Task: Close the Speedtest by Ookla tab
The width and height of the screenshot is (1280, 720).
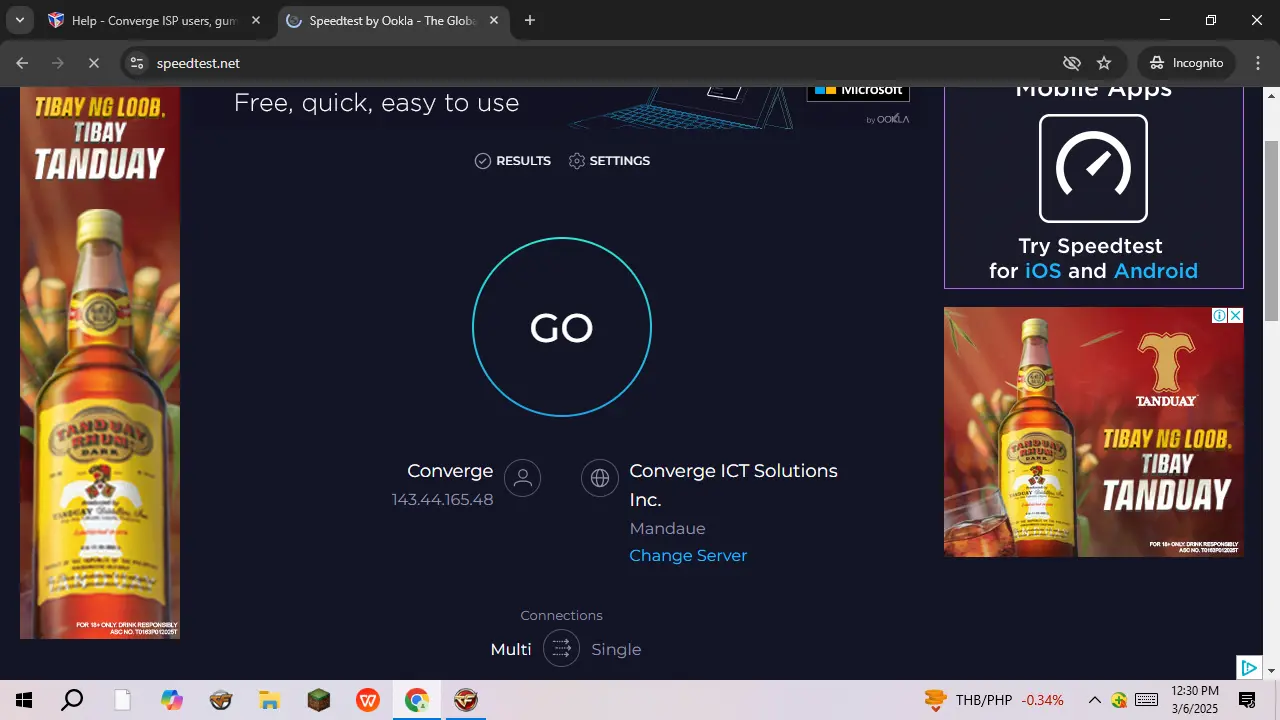Action: [493, 20]
